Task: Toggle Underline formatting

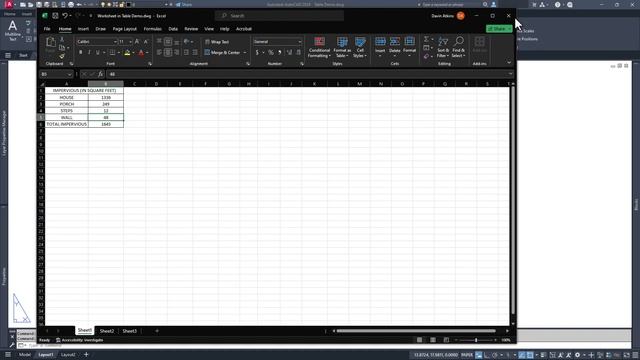Action: click(x=98, y=53)
